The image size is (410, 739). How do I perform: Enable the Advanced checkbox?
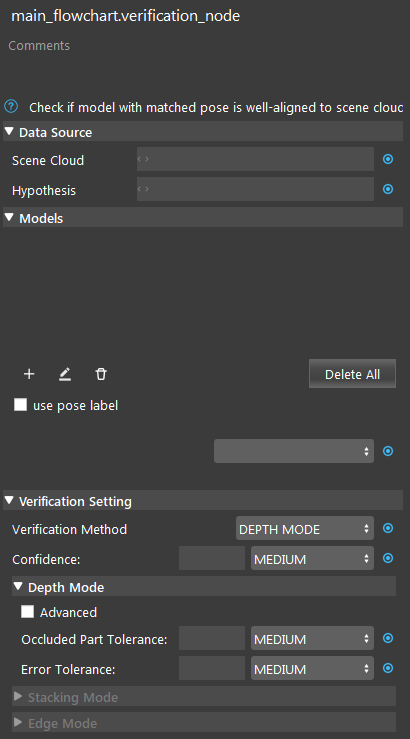(x=27, y=612)
